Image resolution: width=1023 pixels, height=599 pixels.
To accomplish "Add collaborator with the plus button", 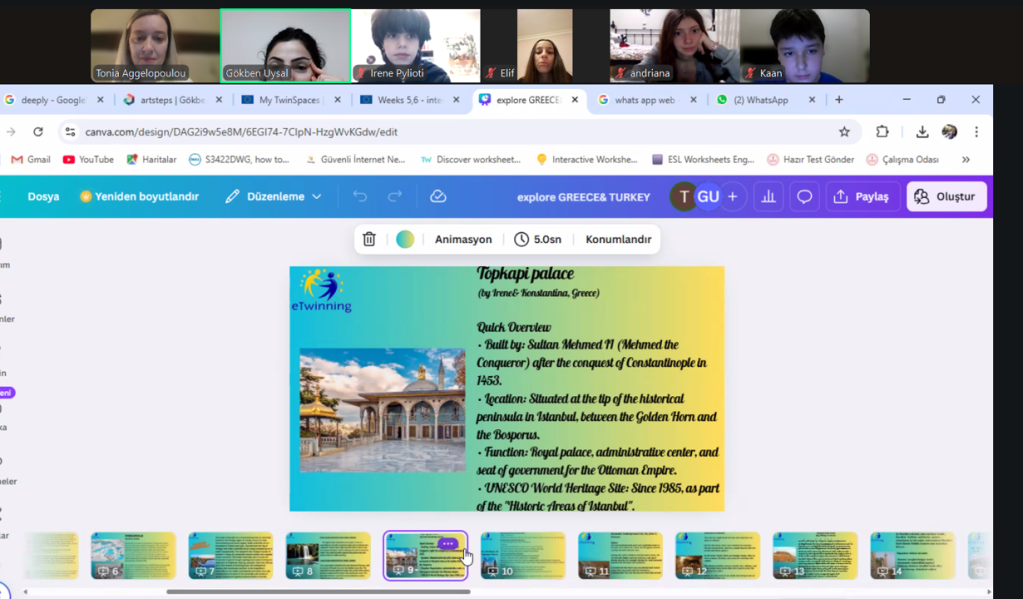I will click(x=732, y=197).
